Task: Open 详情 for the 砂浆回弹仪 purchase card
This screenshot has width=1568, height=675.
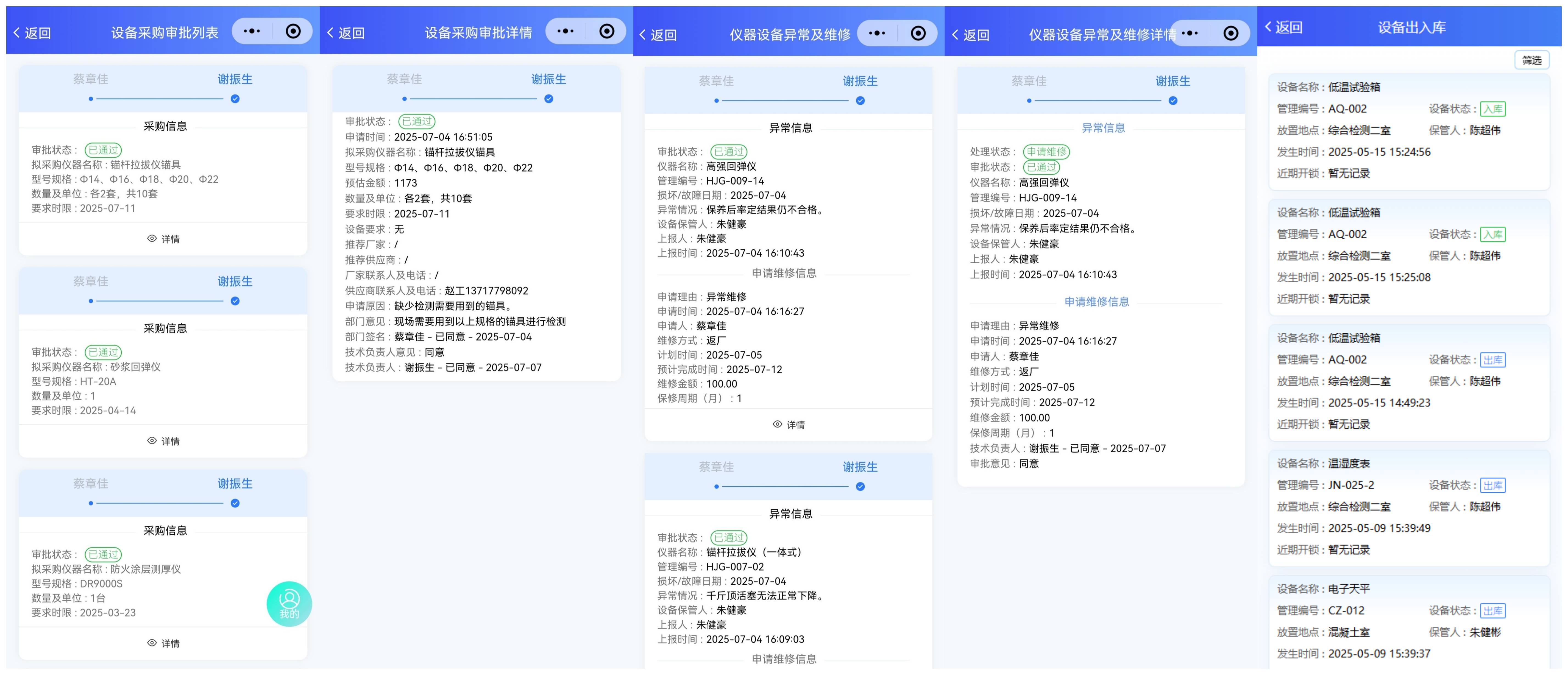Action: coord(163,441)
